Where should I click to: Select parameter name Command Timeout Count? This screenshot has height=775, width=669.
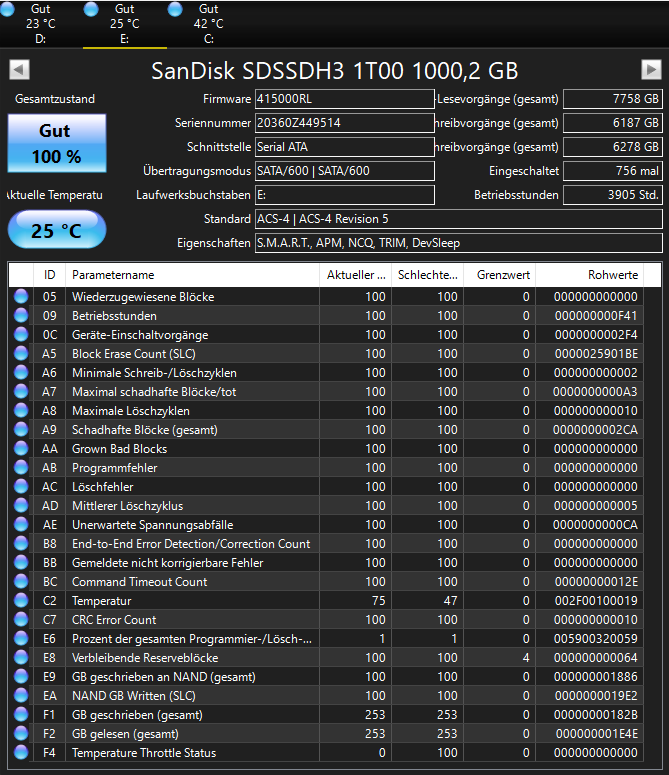[139, 582]
